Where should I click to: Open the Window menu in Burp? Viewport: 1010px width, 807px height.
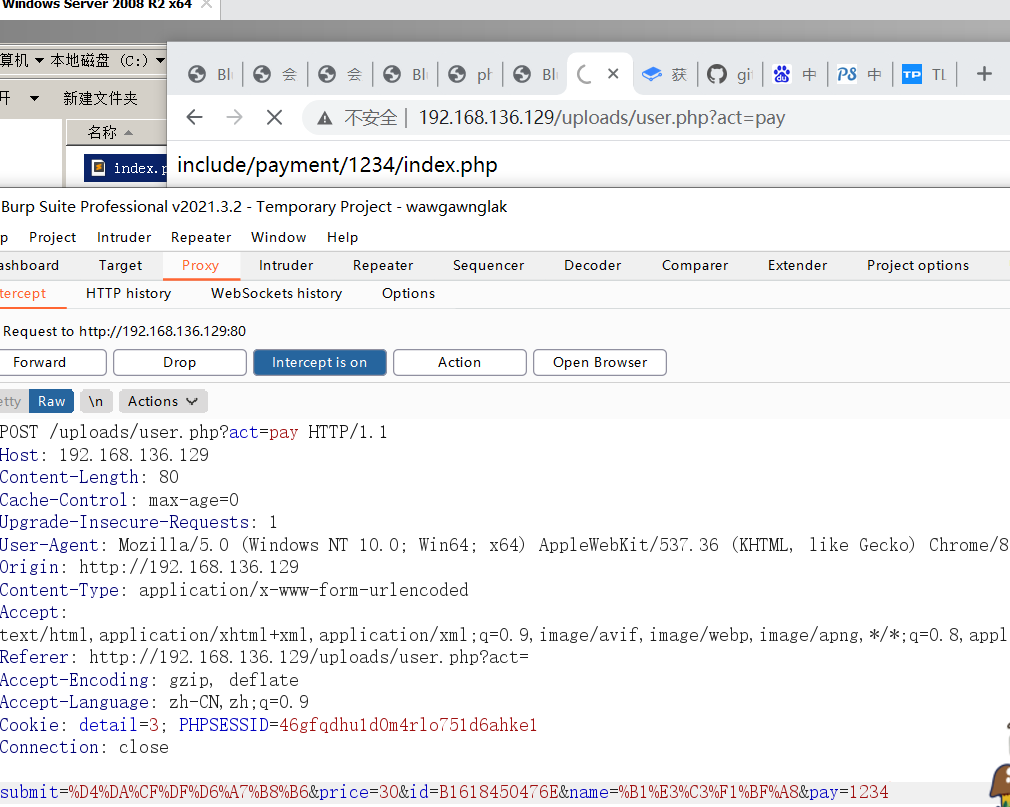(x=278, y=237)
